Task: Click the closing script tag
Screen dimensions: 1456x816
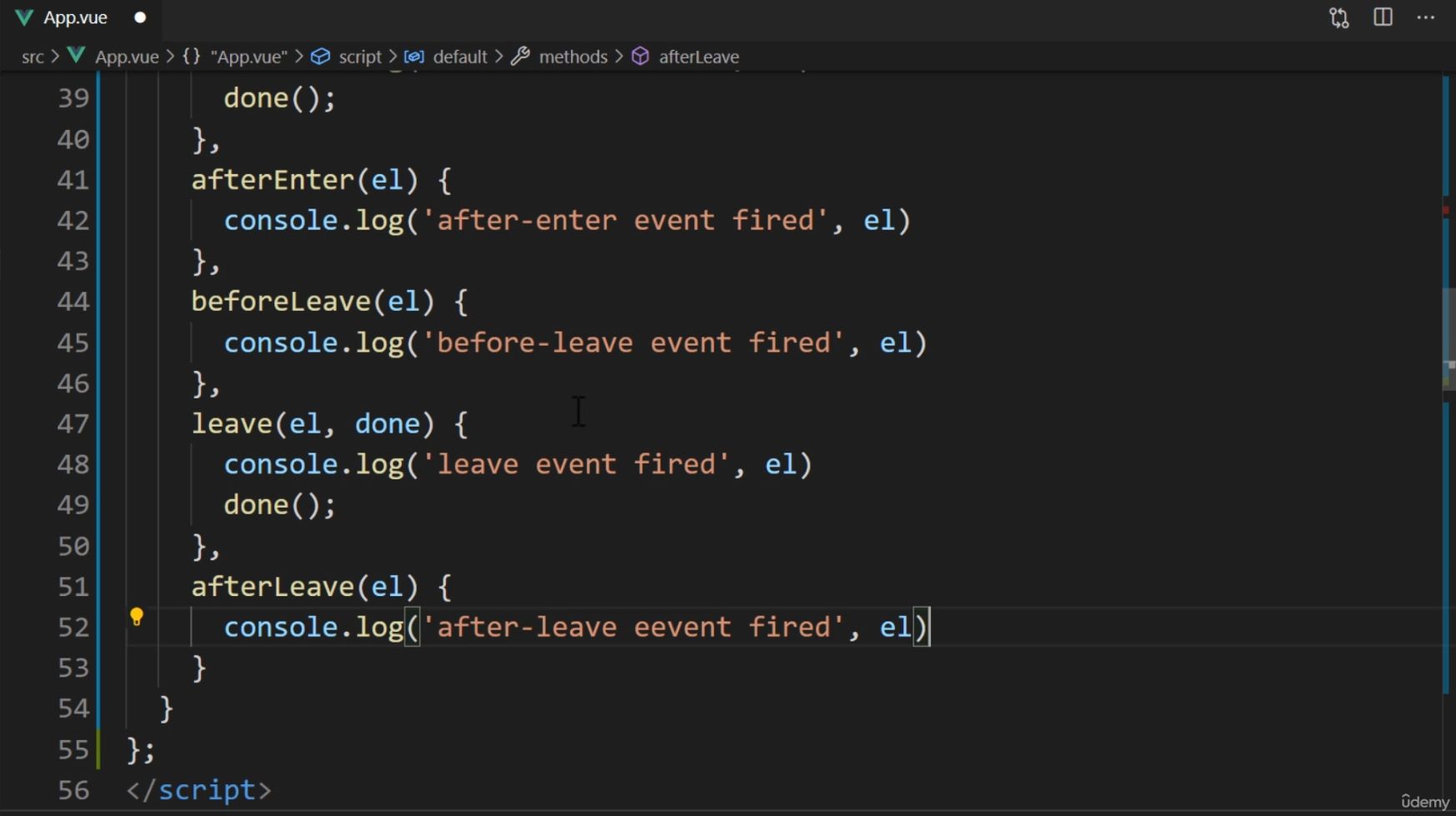Action: 198,789
